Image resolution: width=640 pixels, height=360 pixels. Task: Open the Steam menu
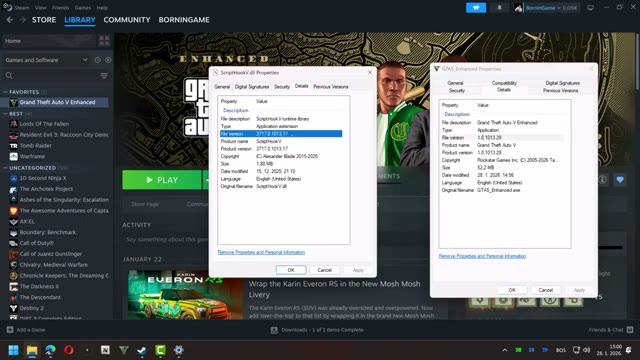point(22,8)
